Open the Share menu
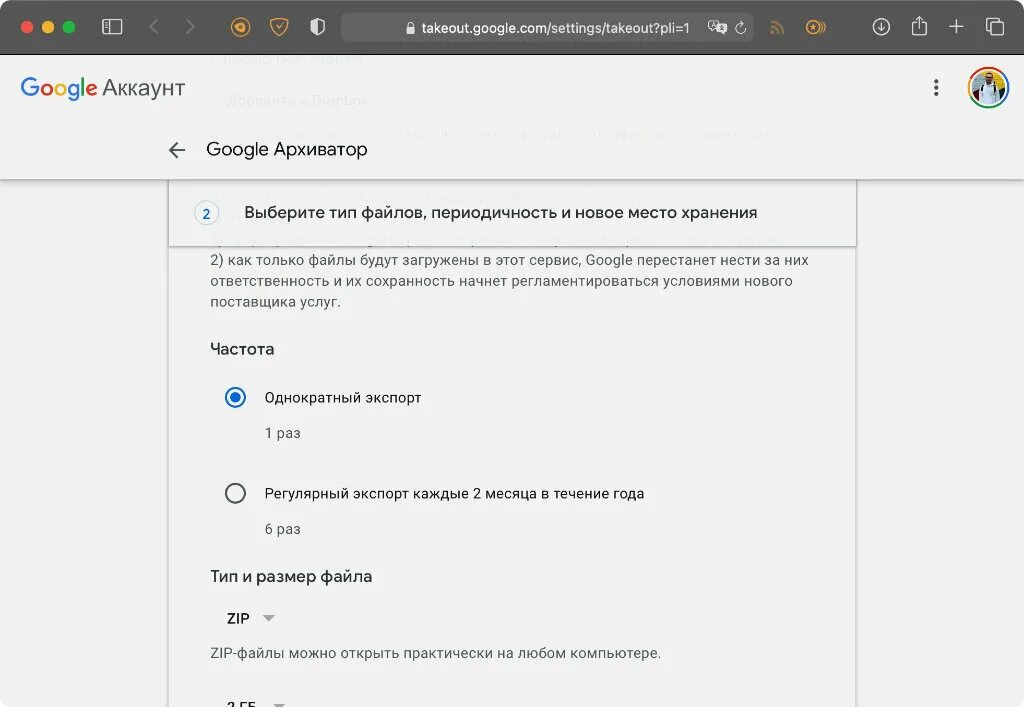Viewport: 1024px width, 707px height. click(919, 27)
